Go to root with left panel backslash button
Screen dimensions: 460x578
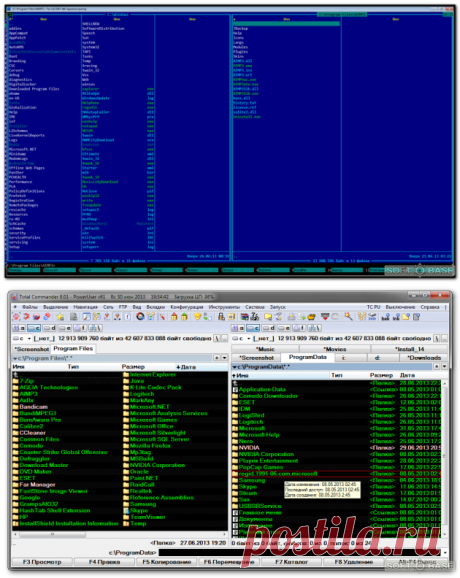(x=217, y=338)
